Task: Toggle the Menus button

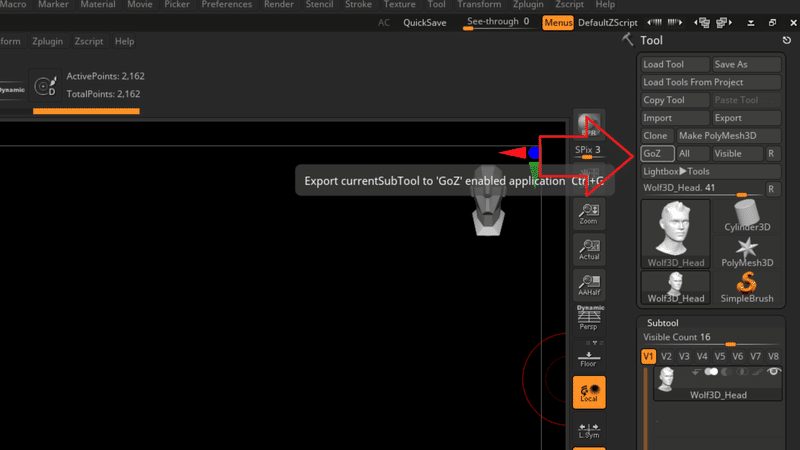Action: pyautogui.click(x=558, y=22)
